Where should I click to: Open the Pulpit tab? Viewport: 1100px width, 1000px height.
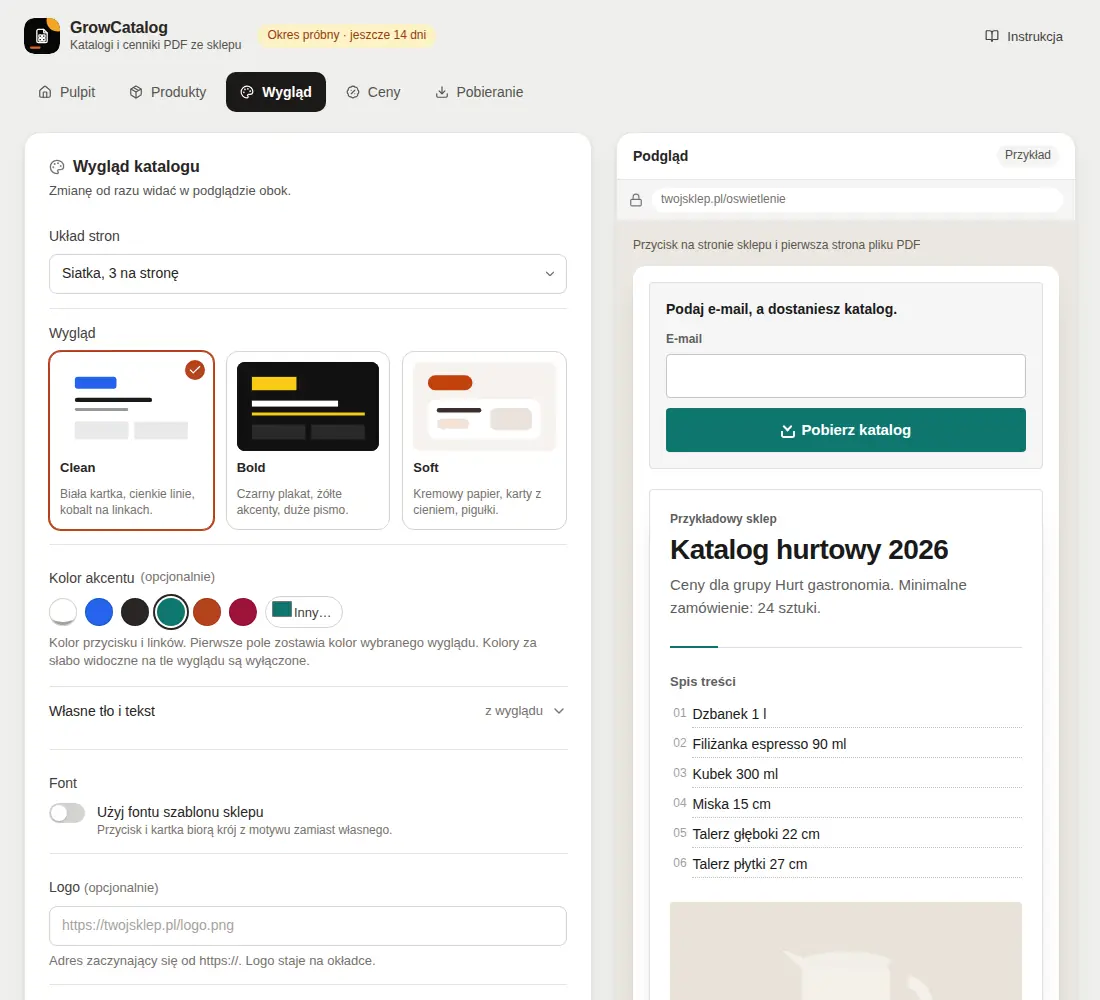tap(67, 92)
